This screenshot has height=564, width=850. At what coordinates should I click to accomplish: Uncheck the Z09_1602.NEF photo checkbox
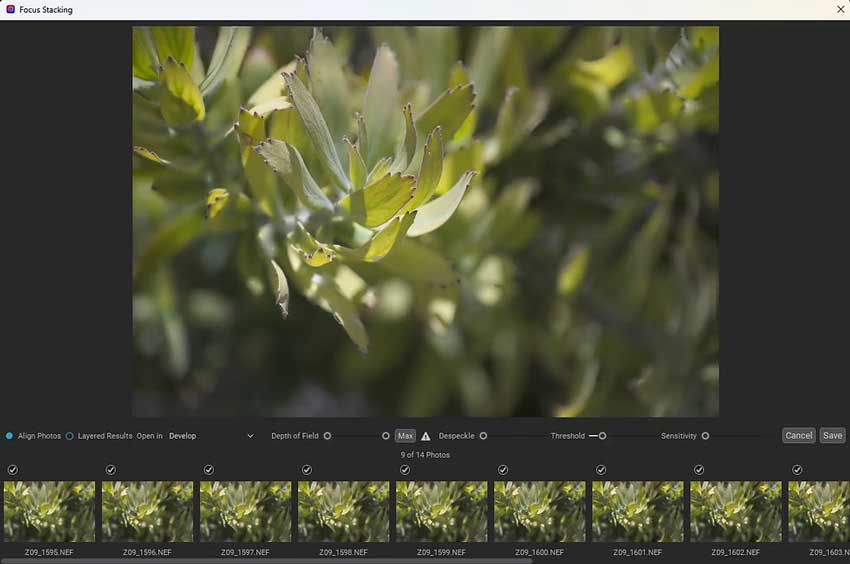coord(699,470)
